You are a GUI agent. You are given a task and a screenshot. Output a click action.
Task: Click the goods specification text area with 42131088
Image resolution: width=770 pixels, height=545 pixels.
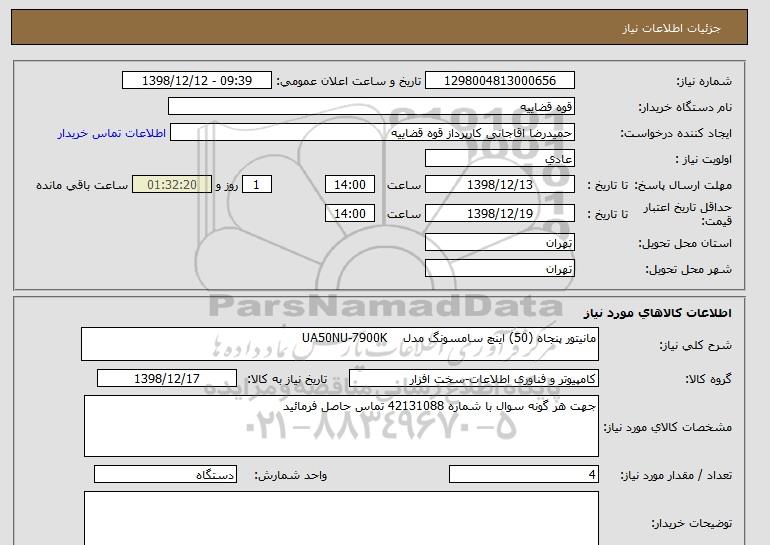341,426
